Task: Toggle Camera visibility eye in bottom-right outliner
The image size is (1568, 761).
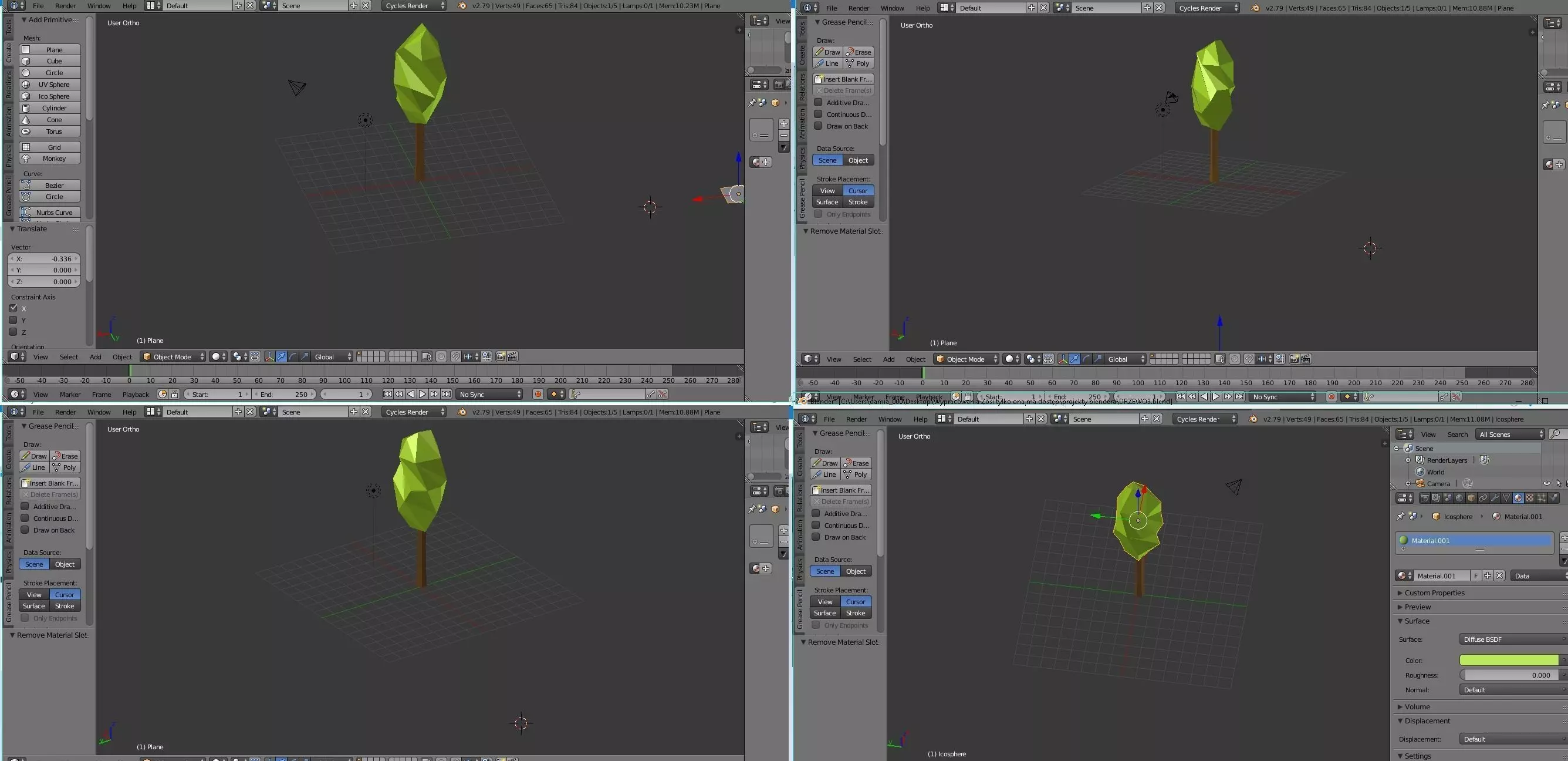Action: [1547, 483]
